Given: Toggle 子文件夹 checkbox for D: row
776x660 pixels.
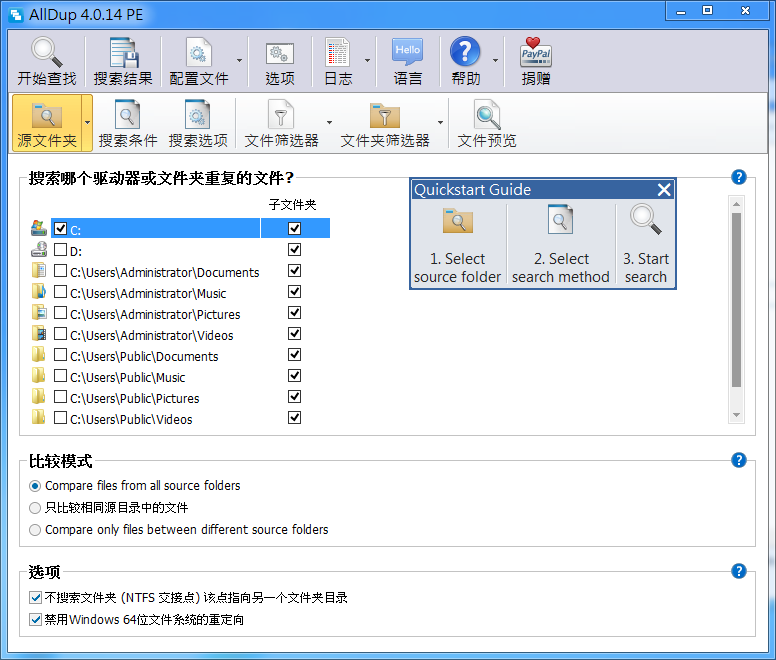Looking at the screenshot, I should tap(294, 249).
